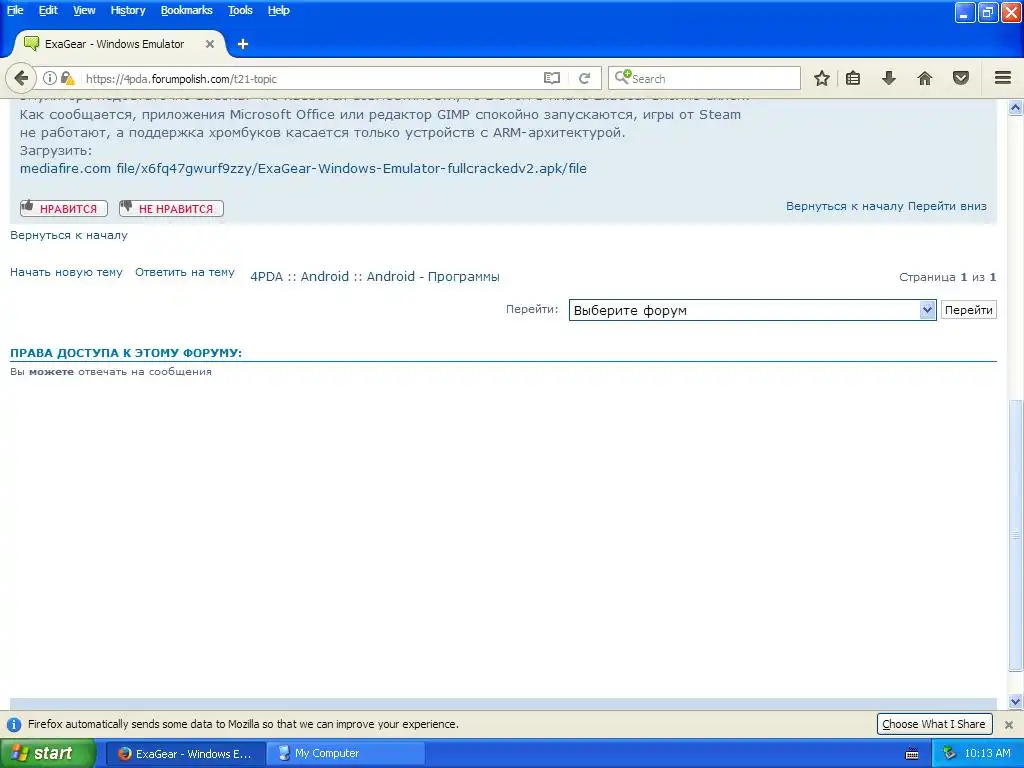Open Android - Программы breadcrumb link
This screenshot has width=1024, height=768.
click(x=433, y=277)
